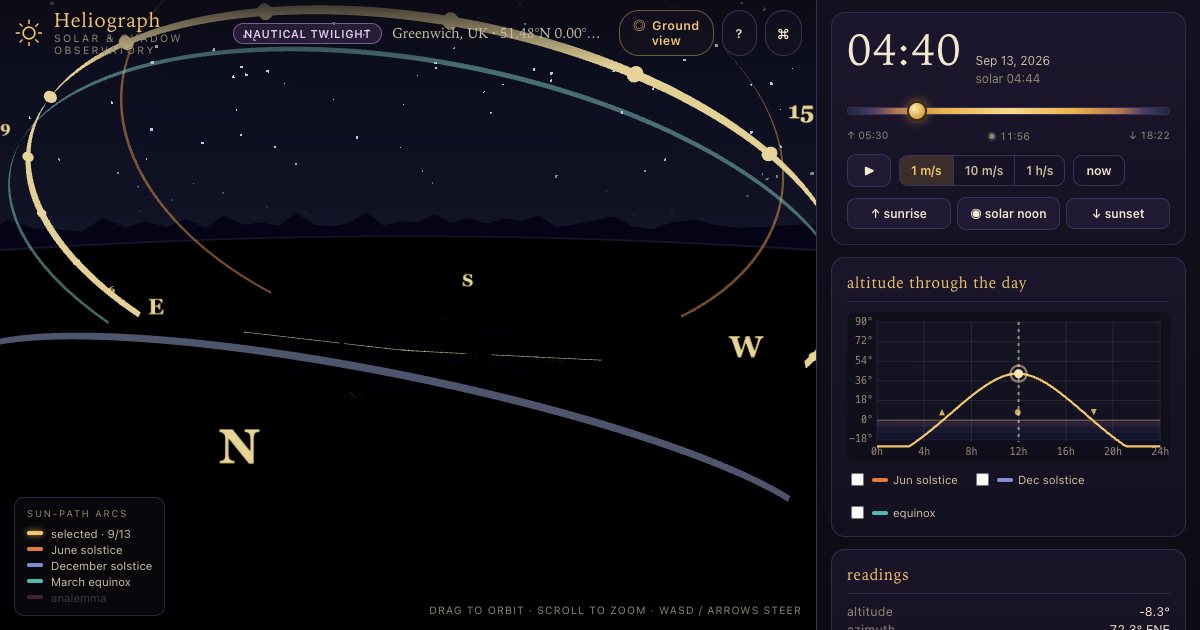The width and height of the screenshot is (1200, 630).
Task: Enable the Dec solstice checkbox
Action: [982, 480]
